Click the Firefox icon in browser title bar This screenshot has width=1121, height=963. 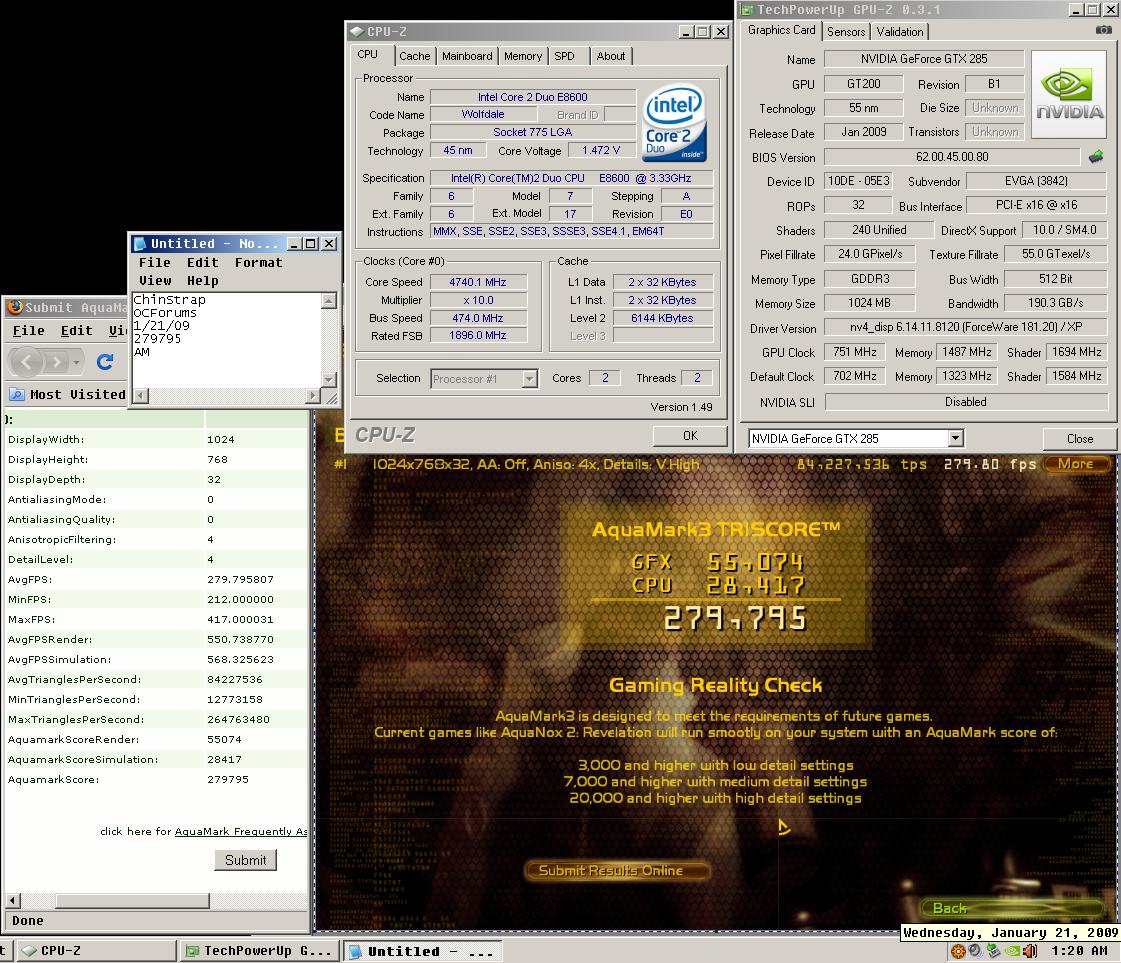click(14, 307)
